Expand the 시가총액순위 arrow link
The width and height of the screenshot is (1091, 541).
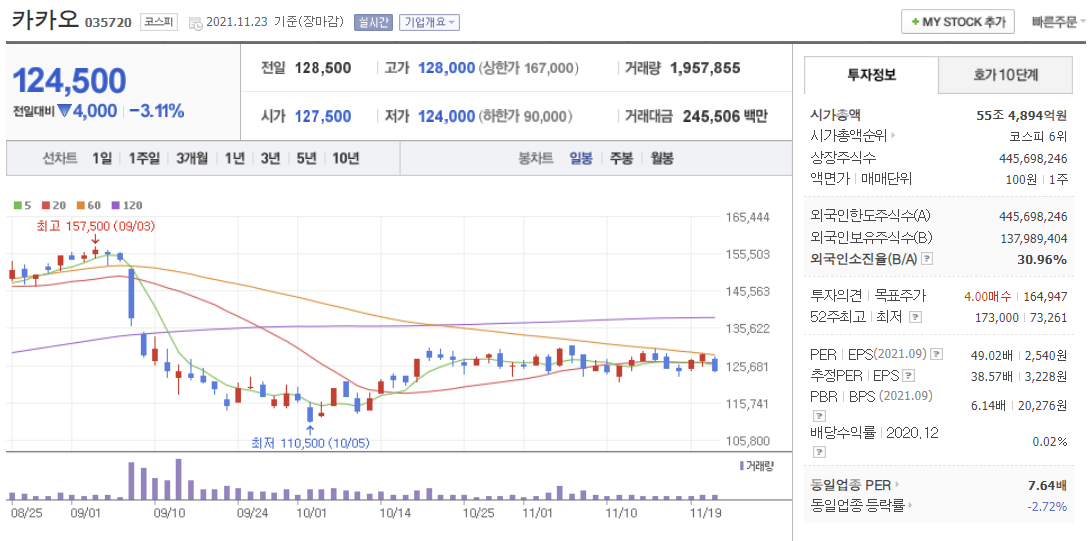(x=893, y=136)
